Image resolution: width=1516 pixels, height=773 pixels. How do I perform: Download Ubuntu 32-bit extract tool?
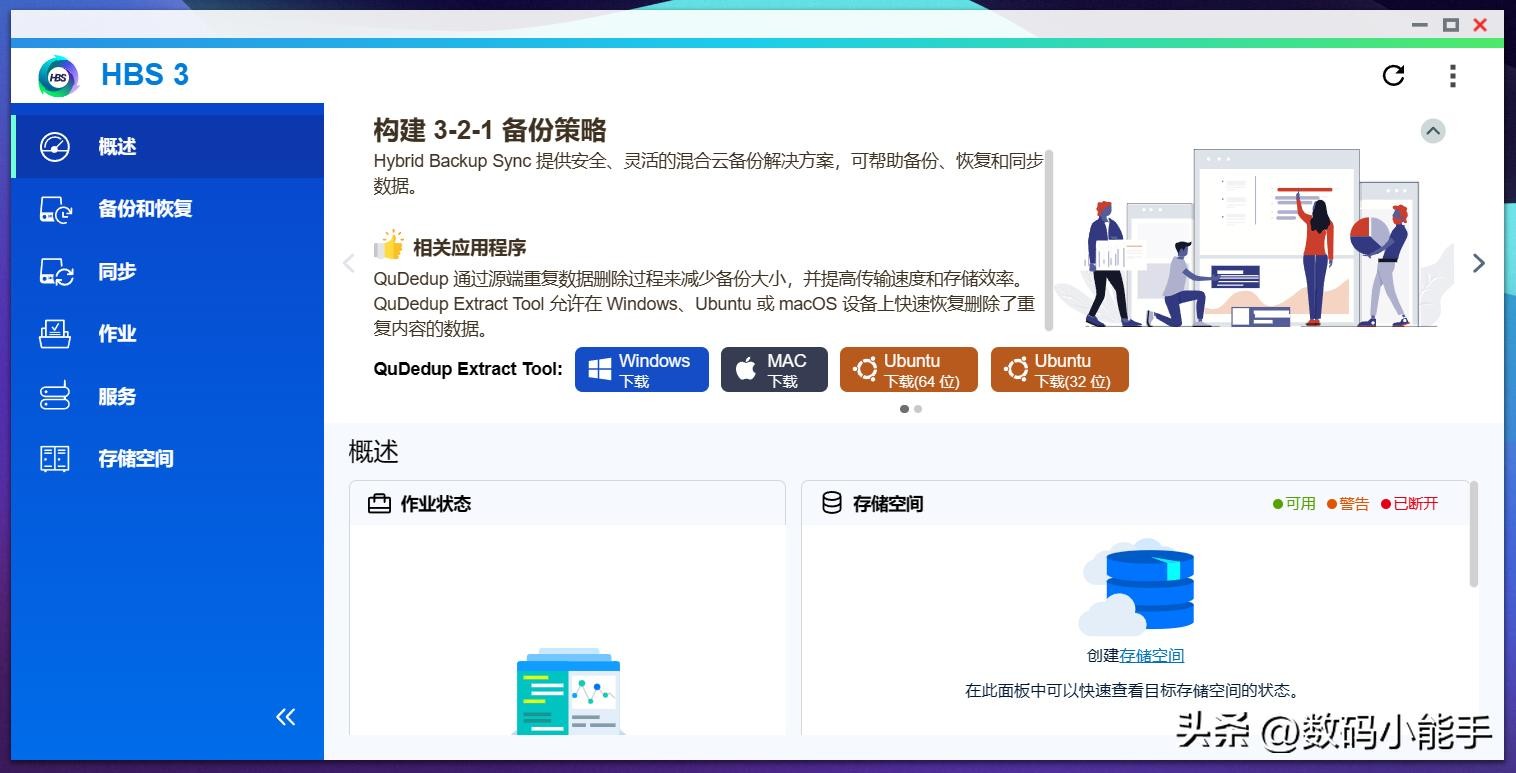[x=1059, y=370]
